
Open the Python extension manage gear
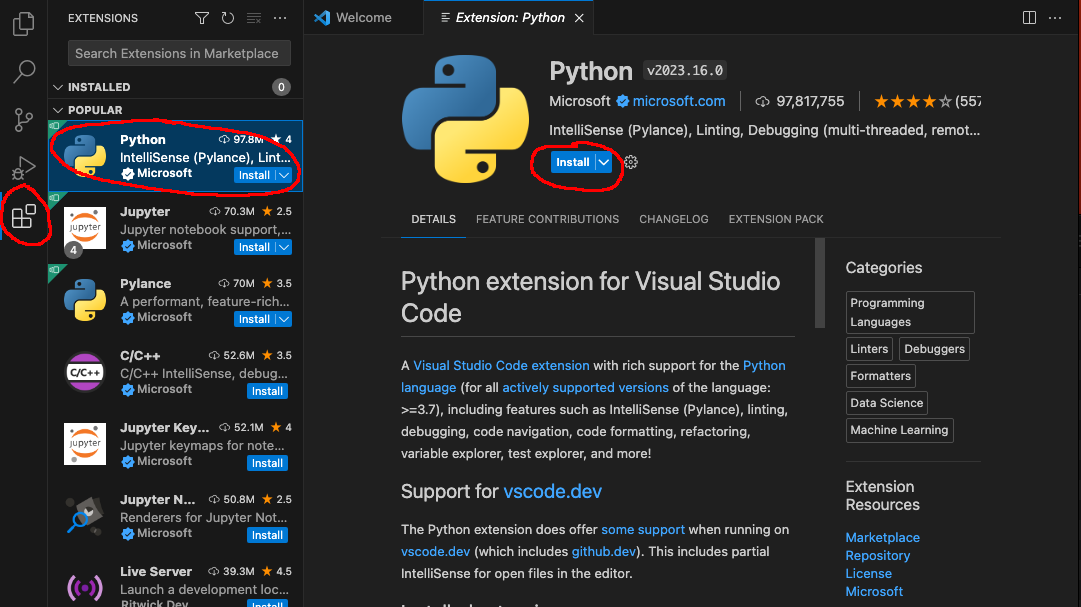[x=631, y=162]
